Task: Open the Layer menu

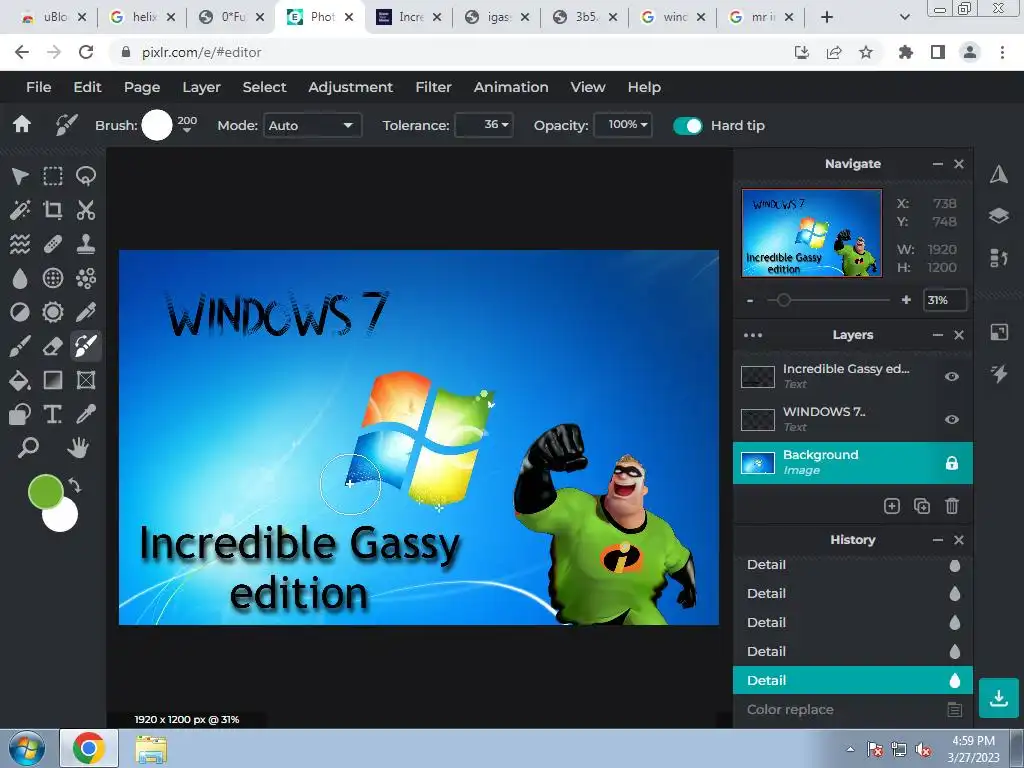Action: (x=201, y=87)
